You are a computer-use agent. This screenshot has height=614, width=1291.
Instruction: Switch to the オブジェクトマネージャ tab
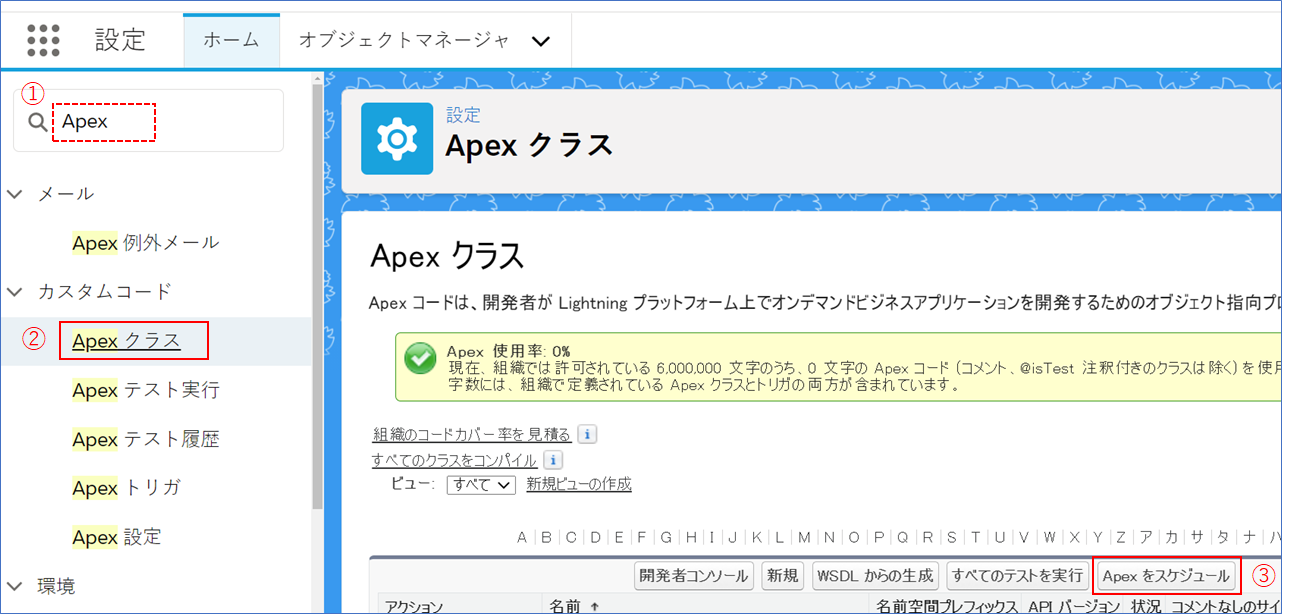tap(404, 40)
